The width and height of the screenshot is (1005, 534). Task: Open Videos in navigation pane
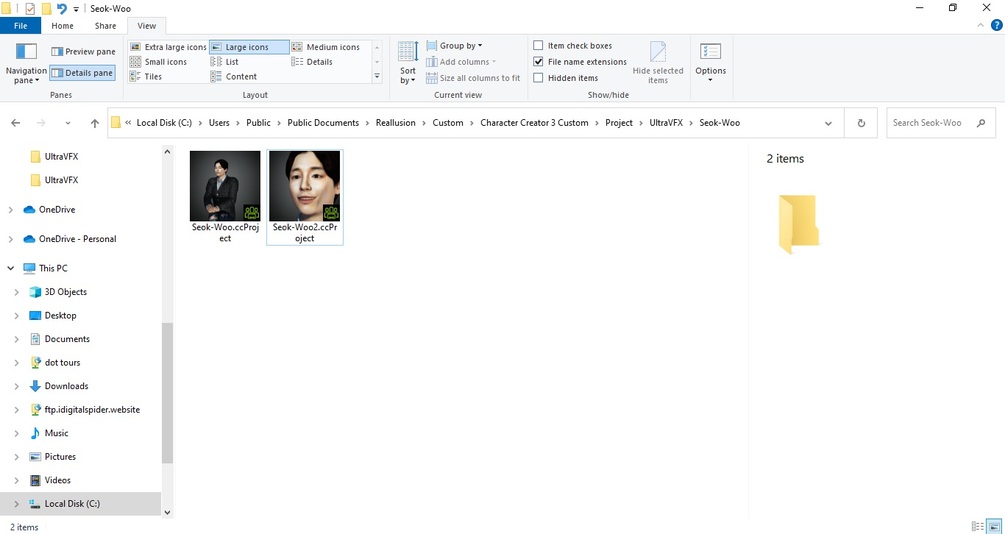point(57,480)
